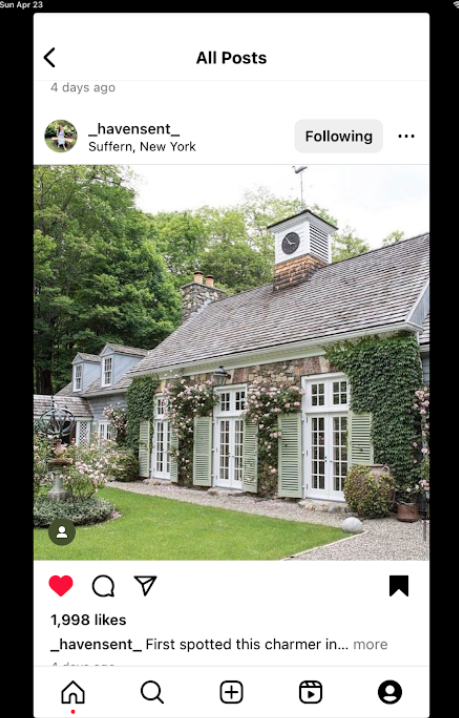
Task: Open Reels from bottom navigation
Action: (x=311, y=692)
